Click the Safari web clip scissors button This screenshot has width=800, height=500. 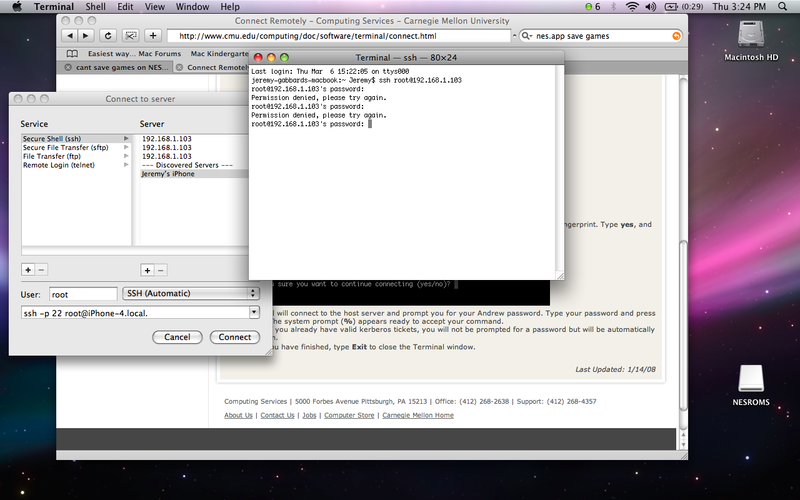[x=131, y=36]
